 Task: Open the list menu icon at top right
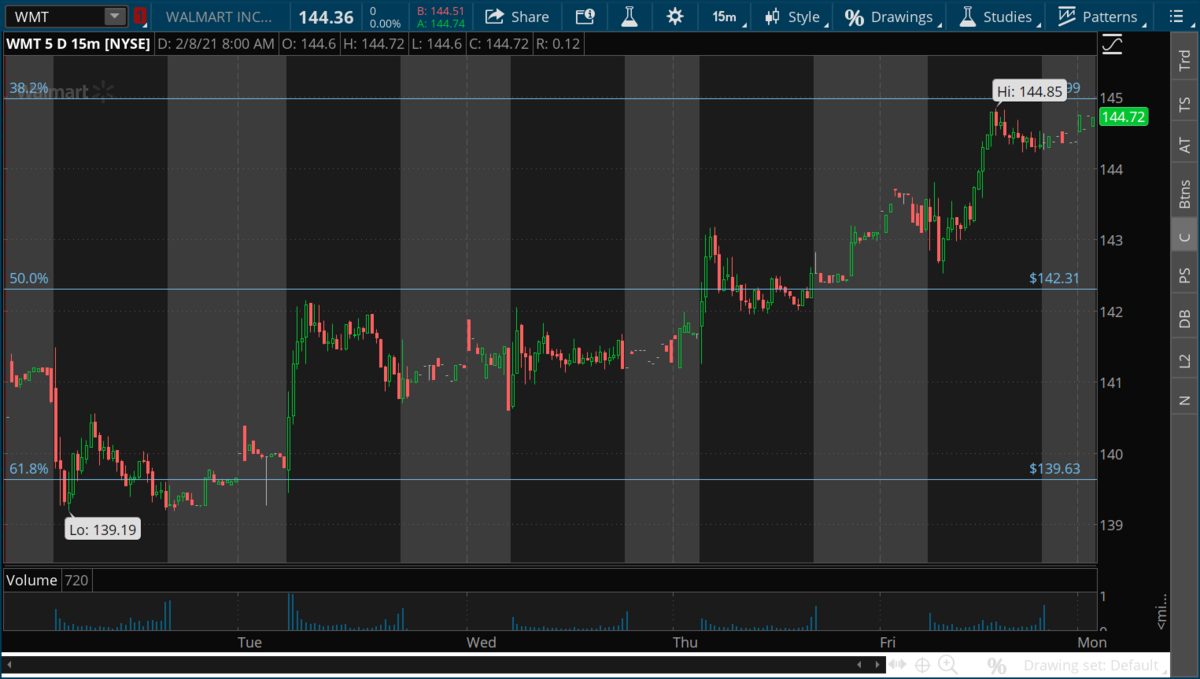[1176, 16]
